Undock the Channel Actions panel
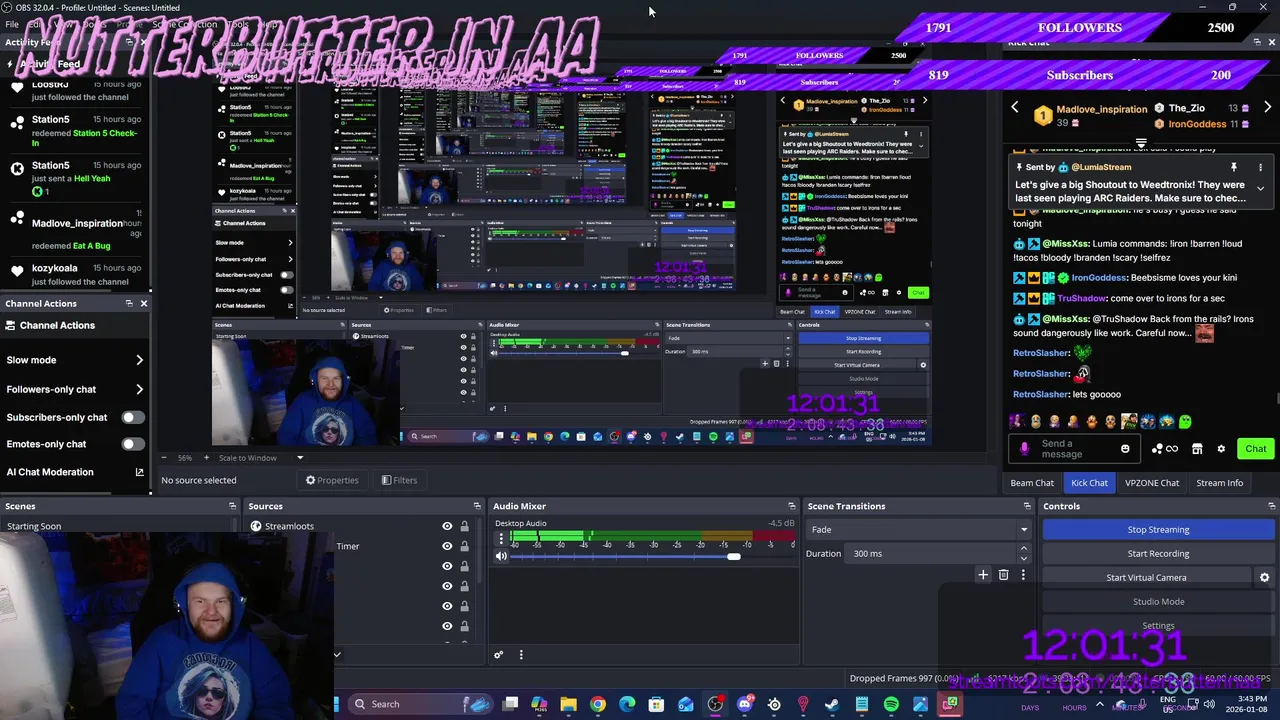 [129, 303]
